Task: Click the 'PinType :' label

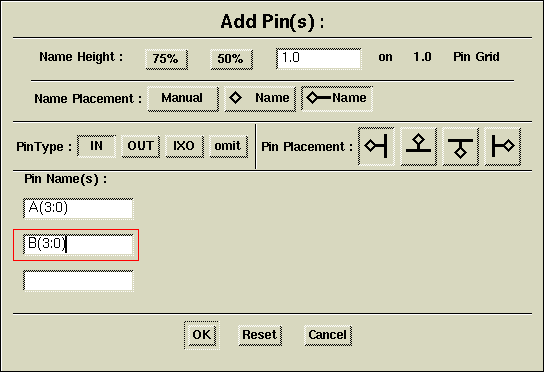Action: pyautogui.click(x=44, y=147)
